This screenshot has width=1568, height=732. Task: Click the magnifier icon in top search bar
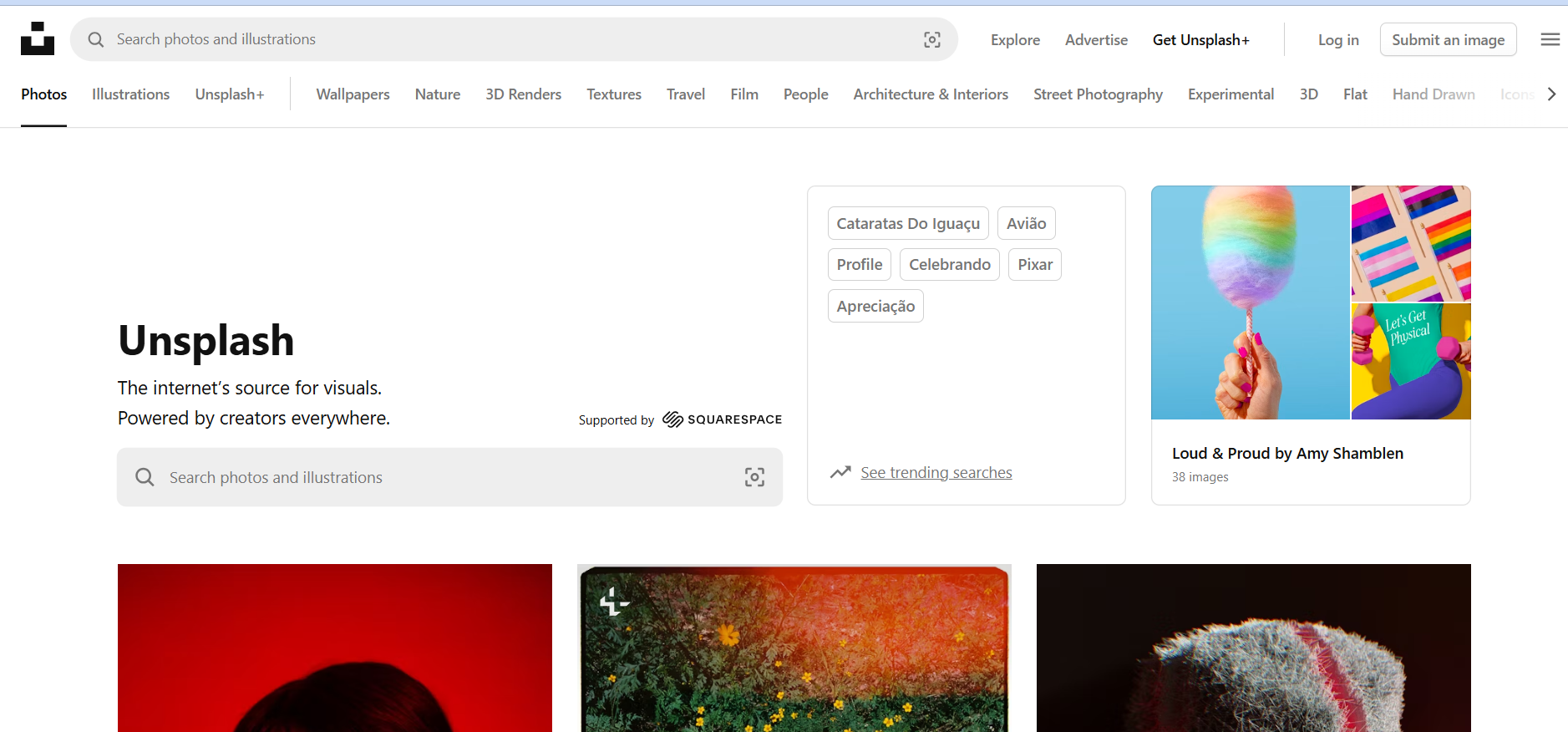[x=96, y=39]
